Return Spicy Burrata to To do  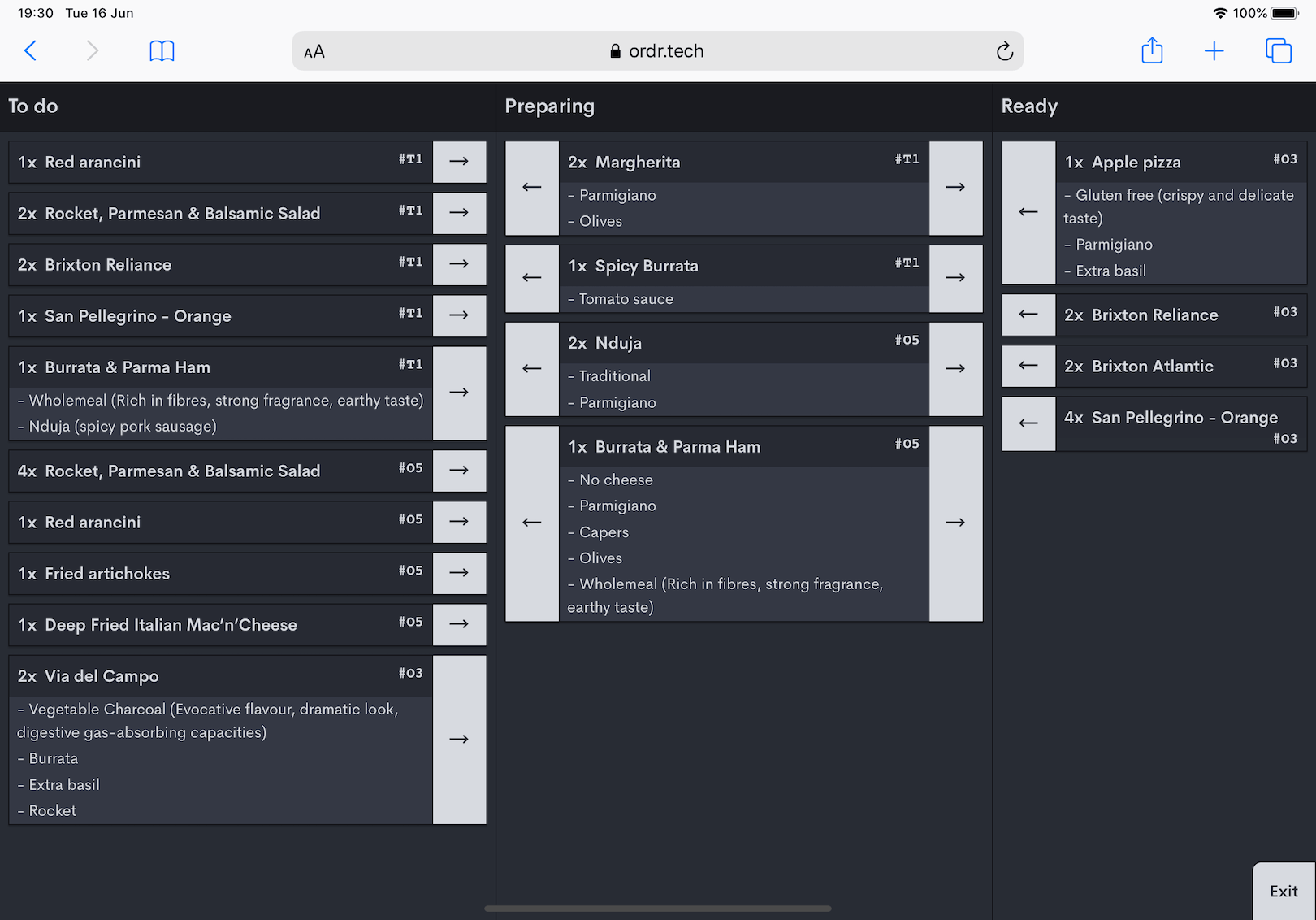(x=532, y=278)
